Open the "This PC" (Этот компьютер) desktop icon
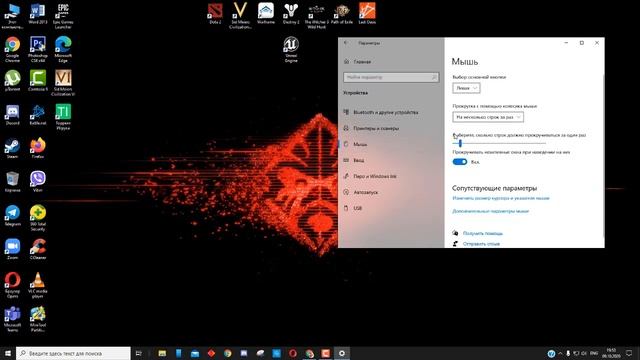The height and width of the screenshot is (360, 640). [x=12, y=16]
